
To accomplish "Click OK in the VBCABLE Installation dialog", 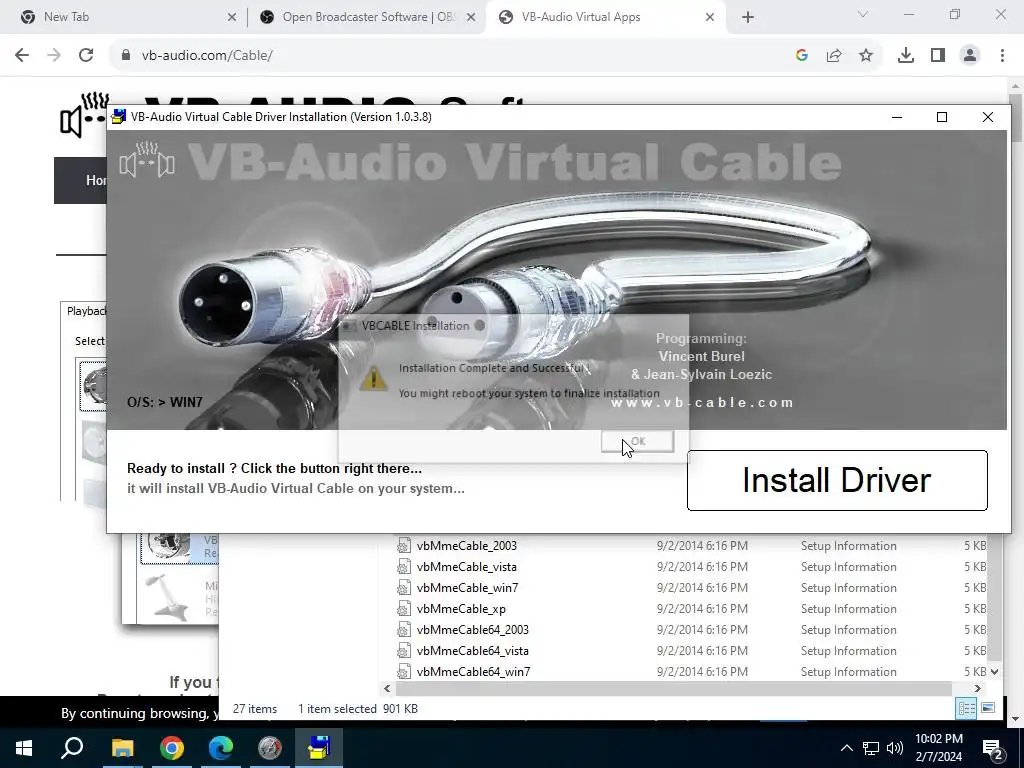I will click(637, 441).
